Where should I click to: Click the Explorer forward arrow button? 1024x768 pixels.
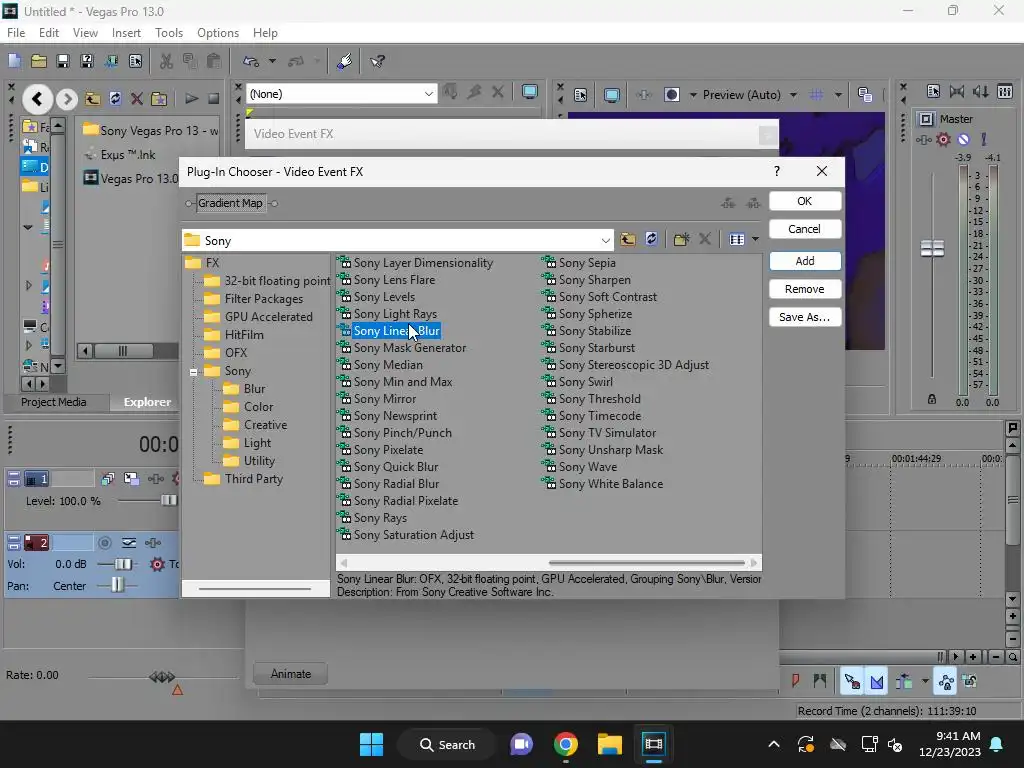(x=66, y=99)
